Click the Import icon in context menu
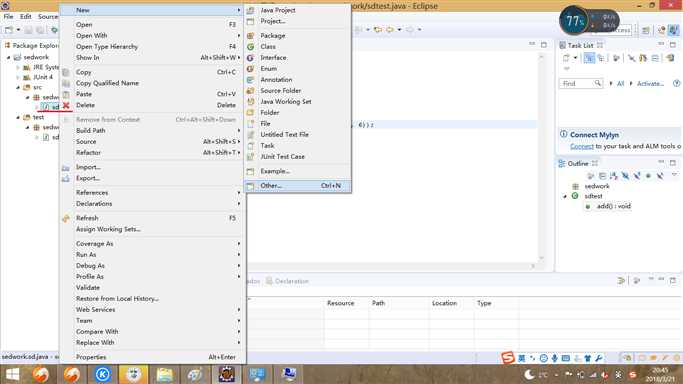683x384 pixels. [x=66, y=168]
